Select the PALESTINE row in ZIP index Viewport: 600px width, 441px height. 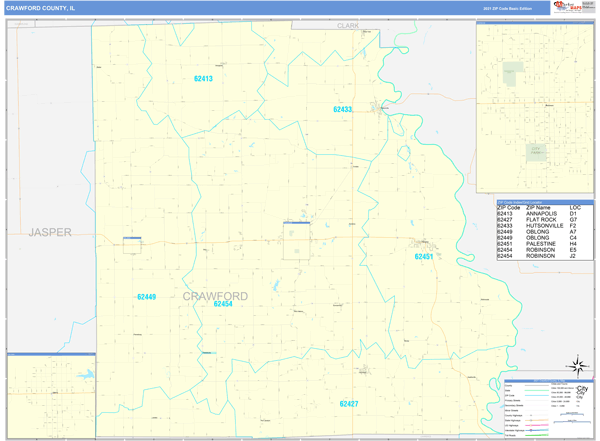pyautogui.click(x=545, y=244)
